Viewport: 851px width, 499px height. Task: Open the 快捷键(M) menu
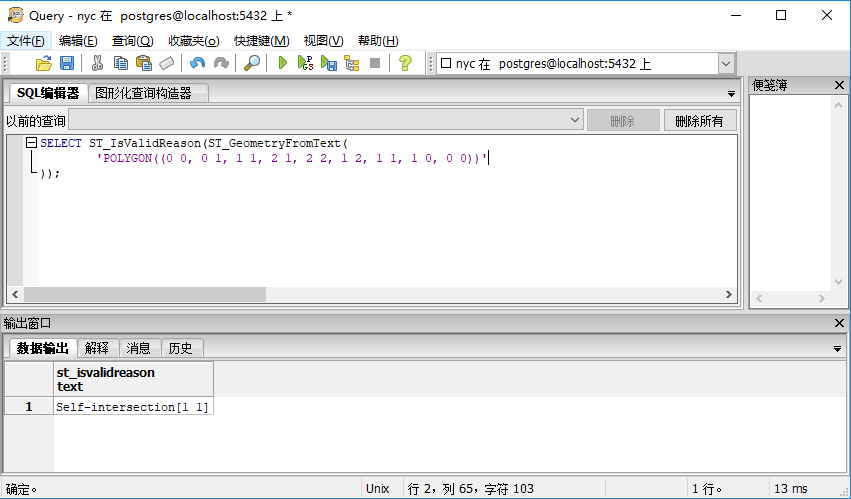pos(262,41)
